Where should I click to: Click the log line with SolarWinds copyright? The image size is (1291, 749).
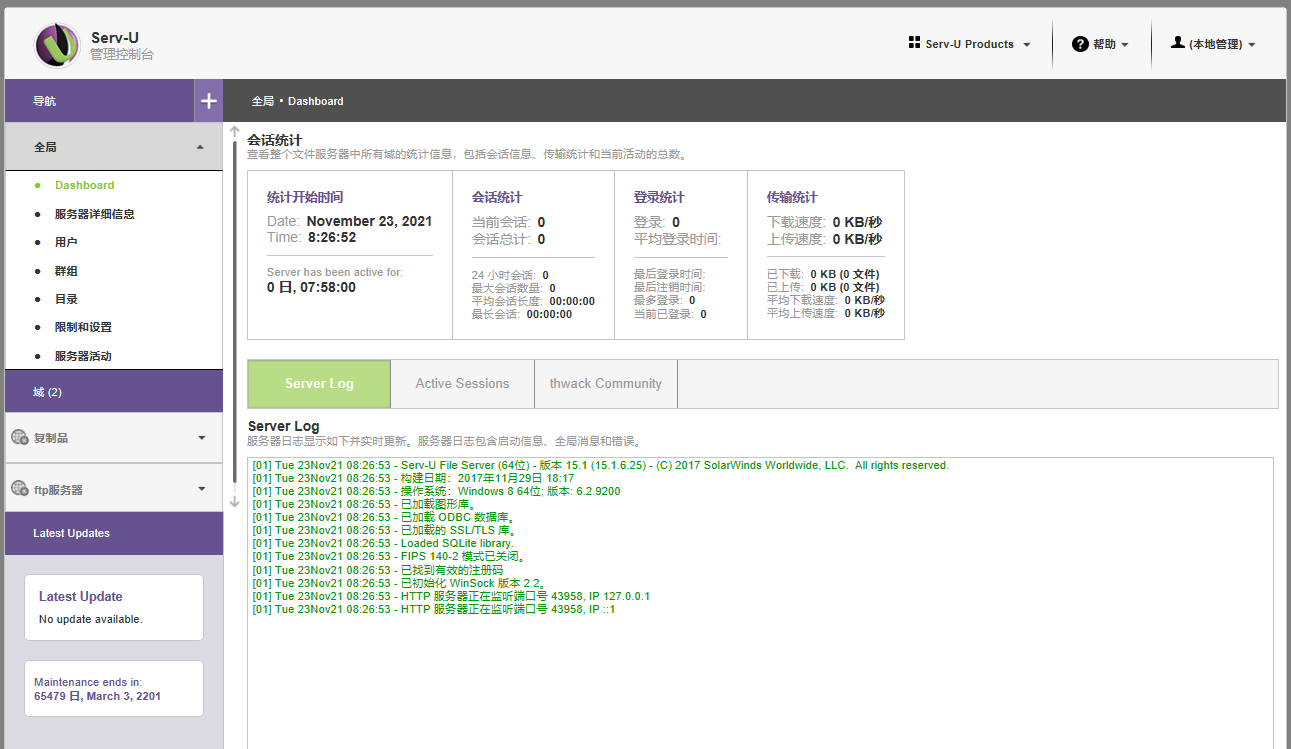point(600,465)
